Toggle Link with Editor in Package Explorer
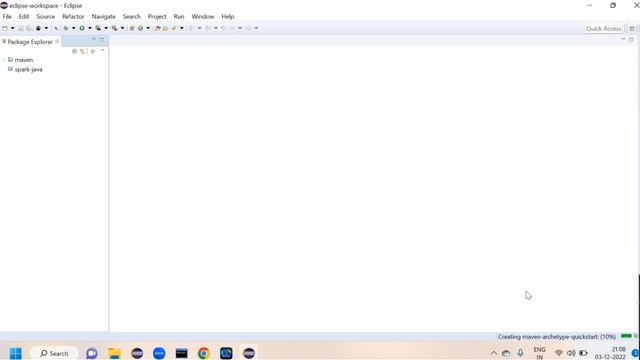This screenshot has height=360, width=640. click(82, 51)
